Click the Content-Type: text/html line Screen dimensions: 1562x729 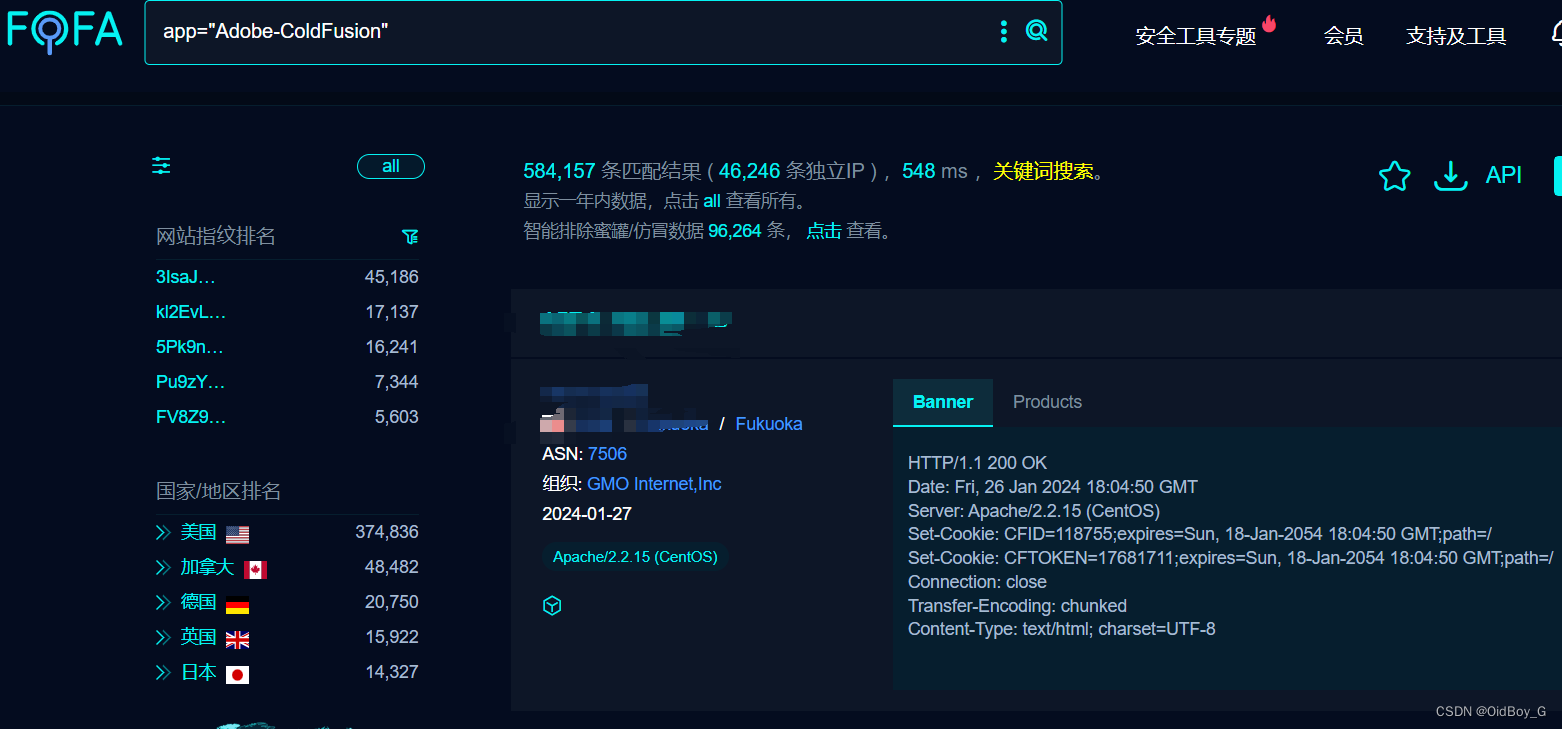[x=1062, y=629]
